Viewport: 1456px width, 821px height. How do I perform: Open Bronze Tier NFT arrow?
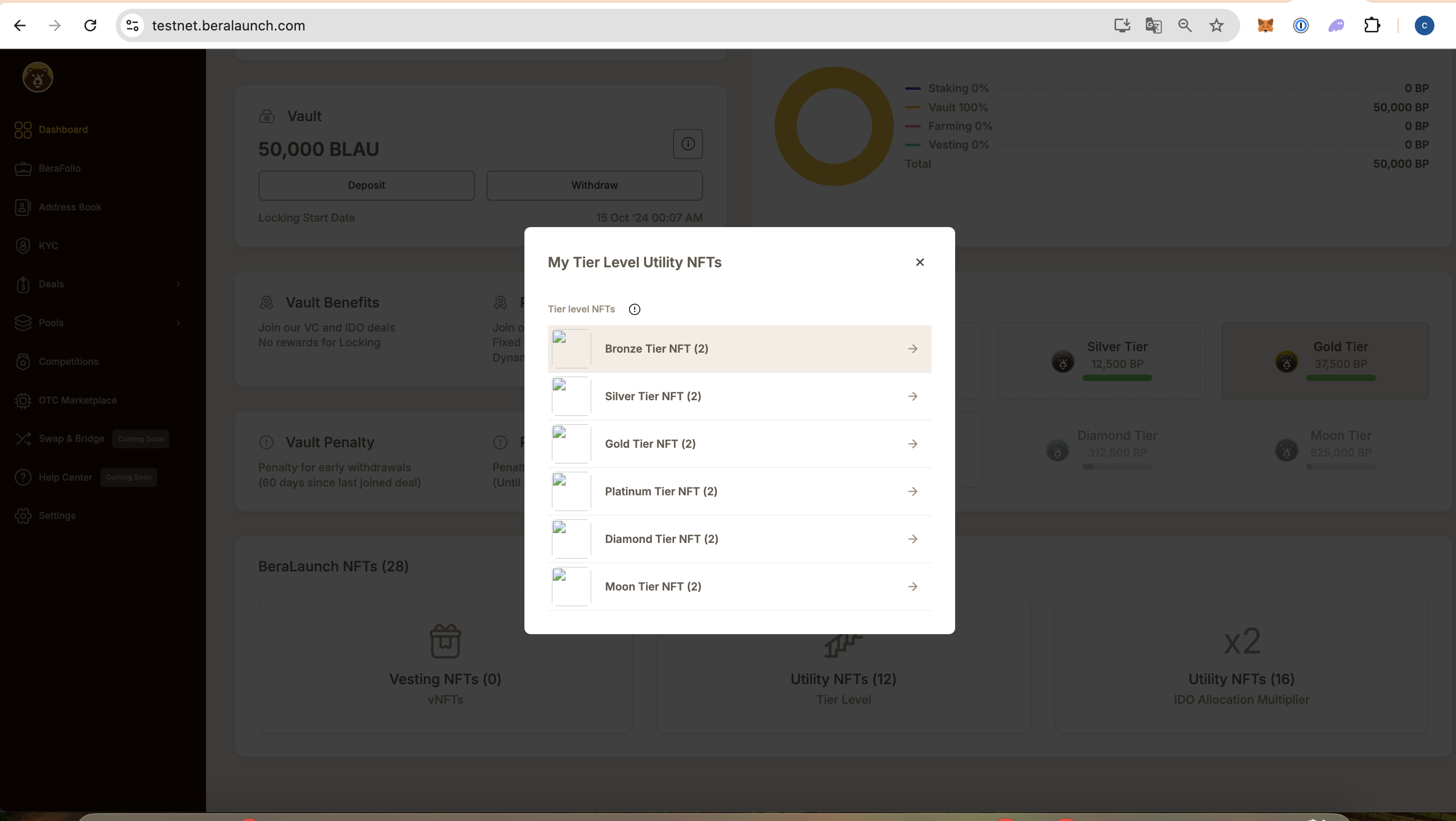[x=912, y=349]
